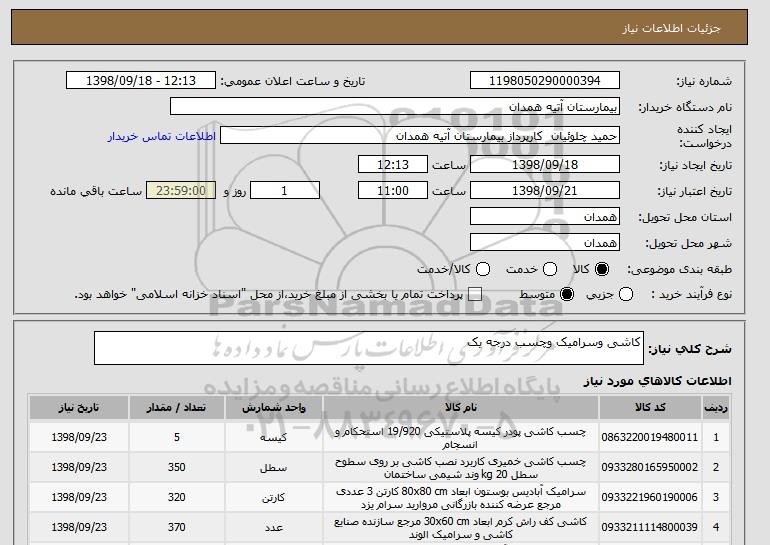Select product code 0933211114800039
The image size is (770, 545).
(649, 527)
